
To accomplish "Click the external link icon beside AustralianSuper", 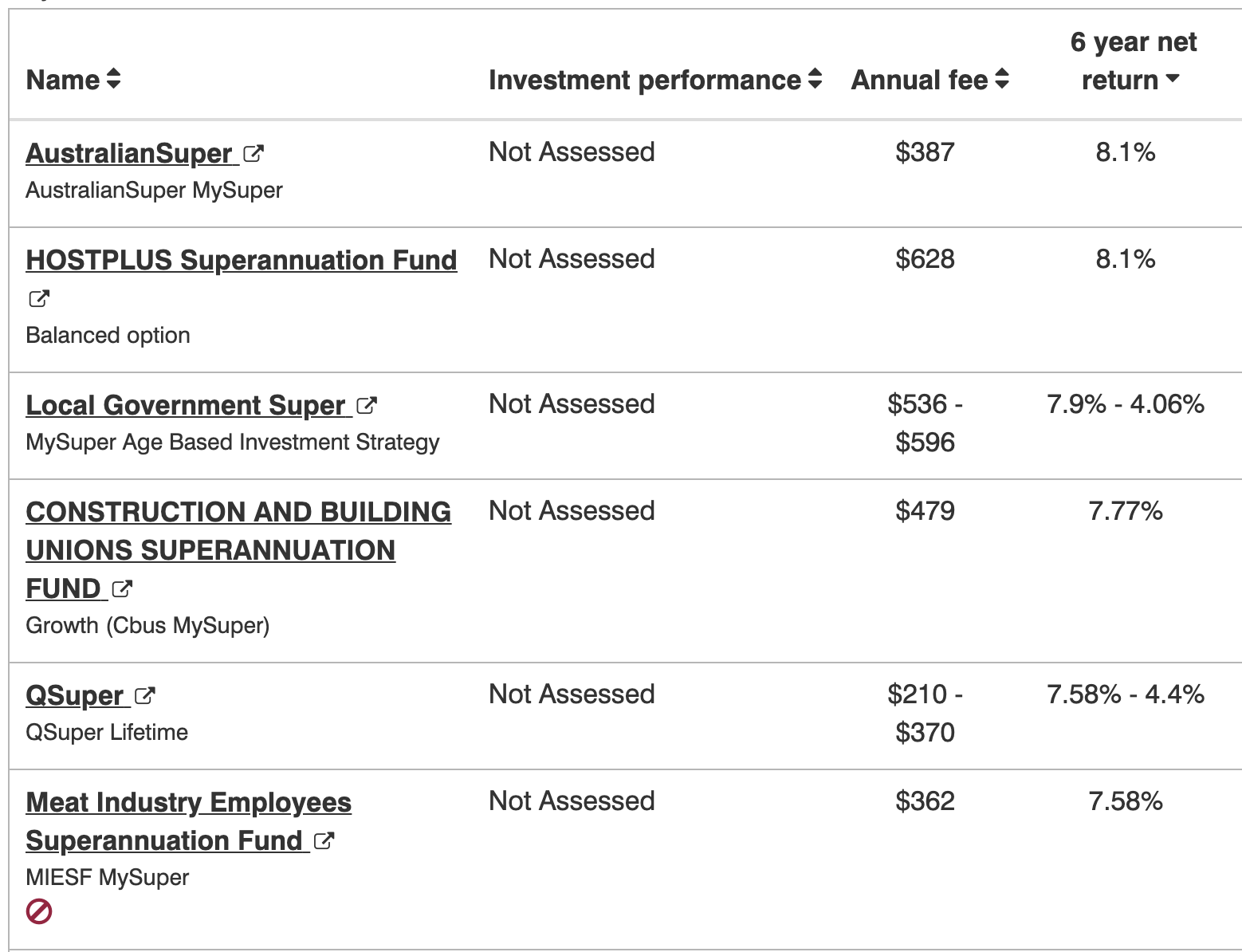I will [x=254, y=153].
